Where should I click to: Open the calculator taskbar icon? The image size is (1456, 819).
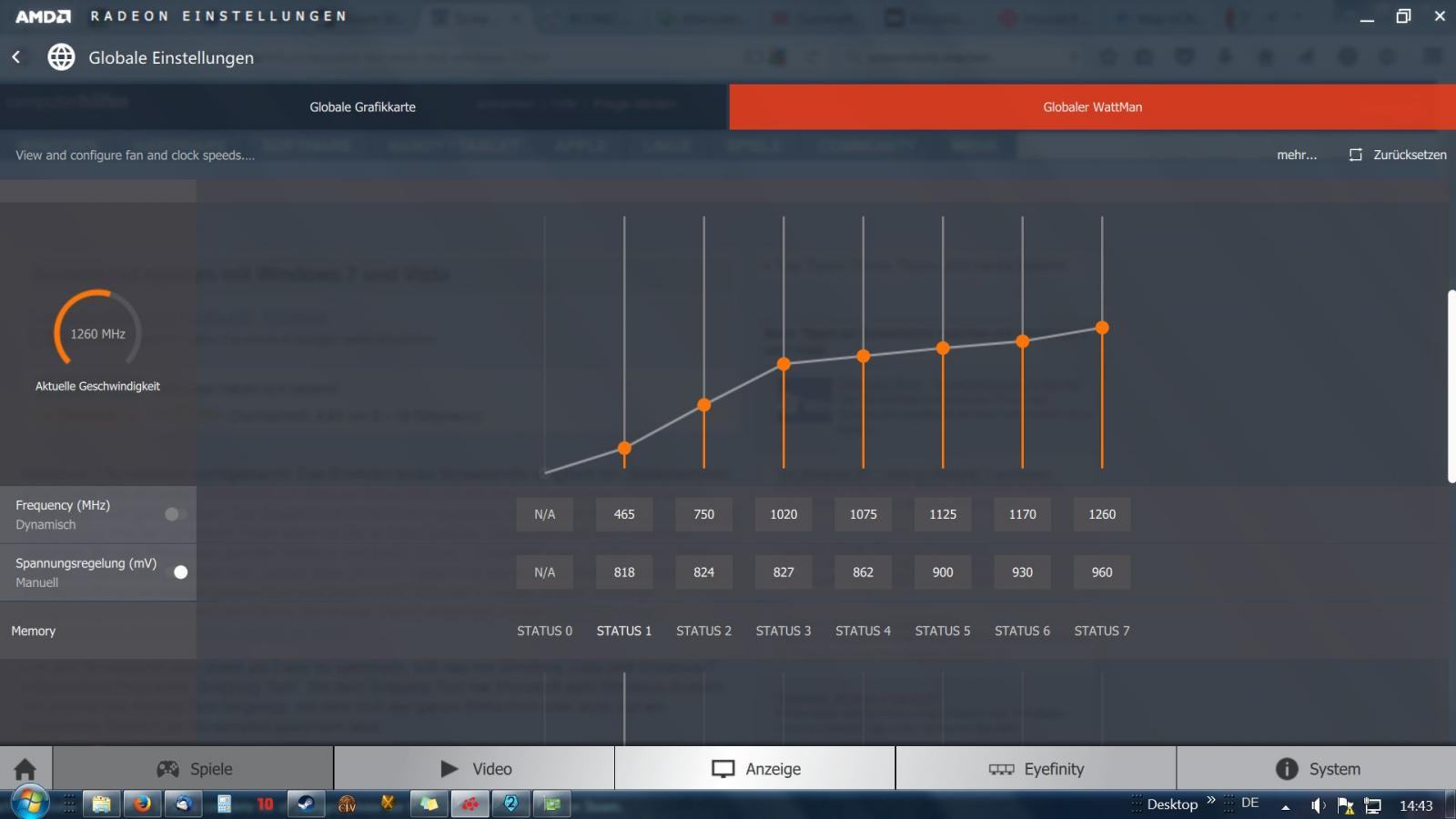click(224, 804)
